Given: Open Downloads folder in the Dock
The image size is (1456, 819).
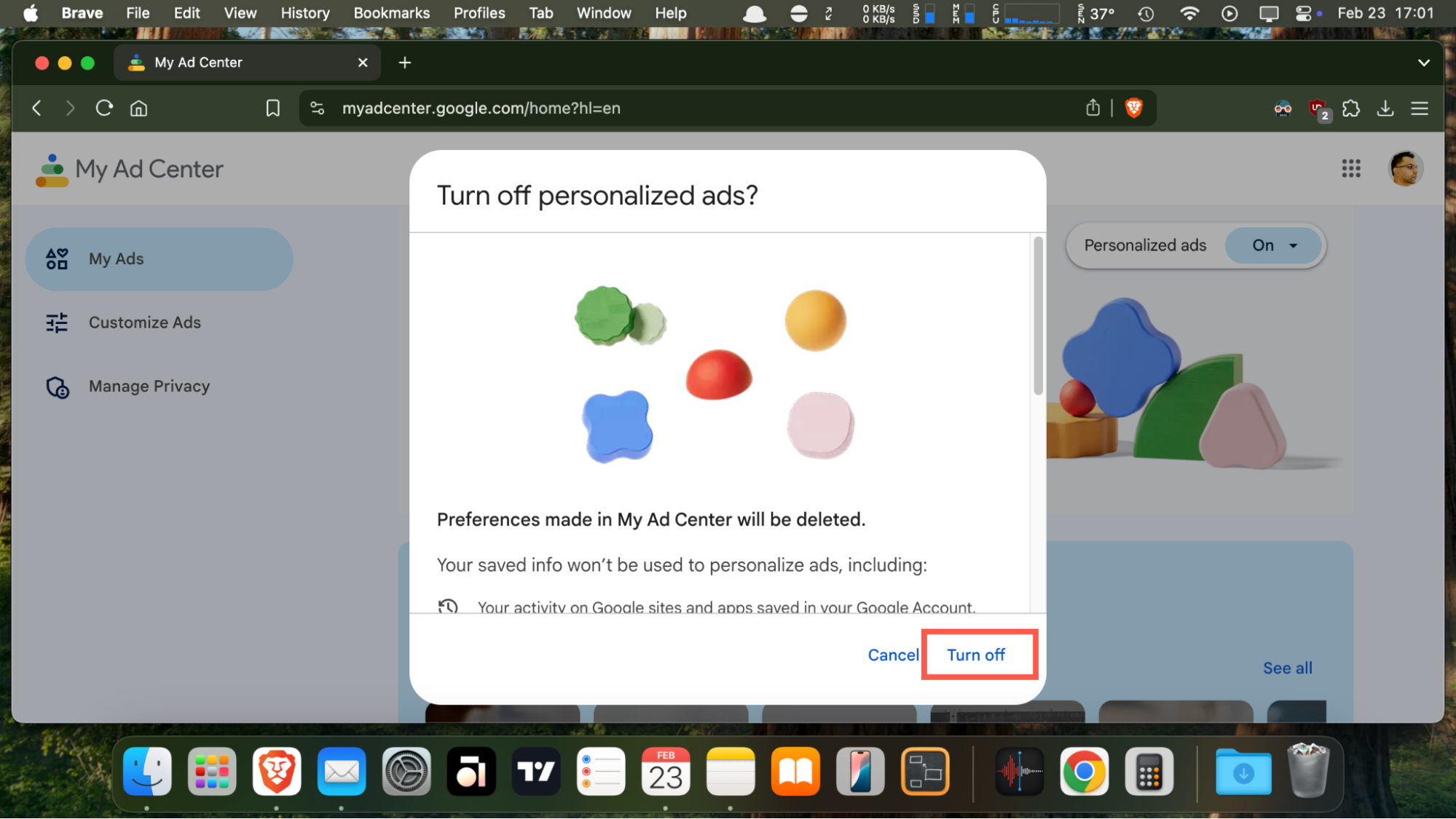Looking at the screenshot, I should tap(1243, 771).
